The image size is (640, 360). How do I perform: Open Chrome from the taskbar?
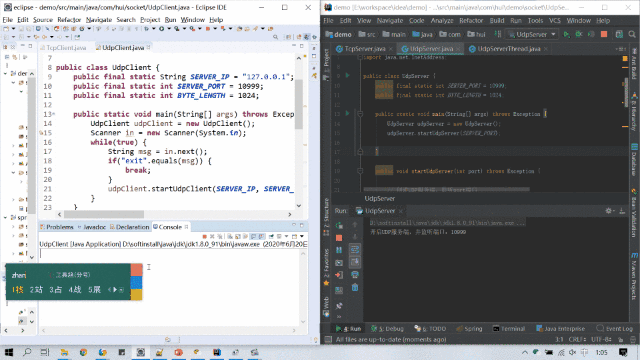[83, 352]
